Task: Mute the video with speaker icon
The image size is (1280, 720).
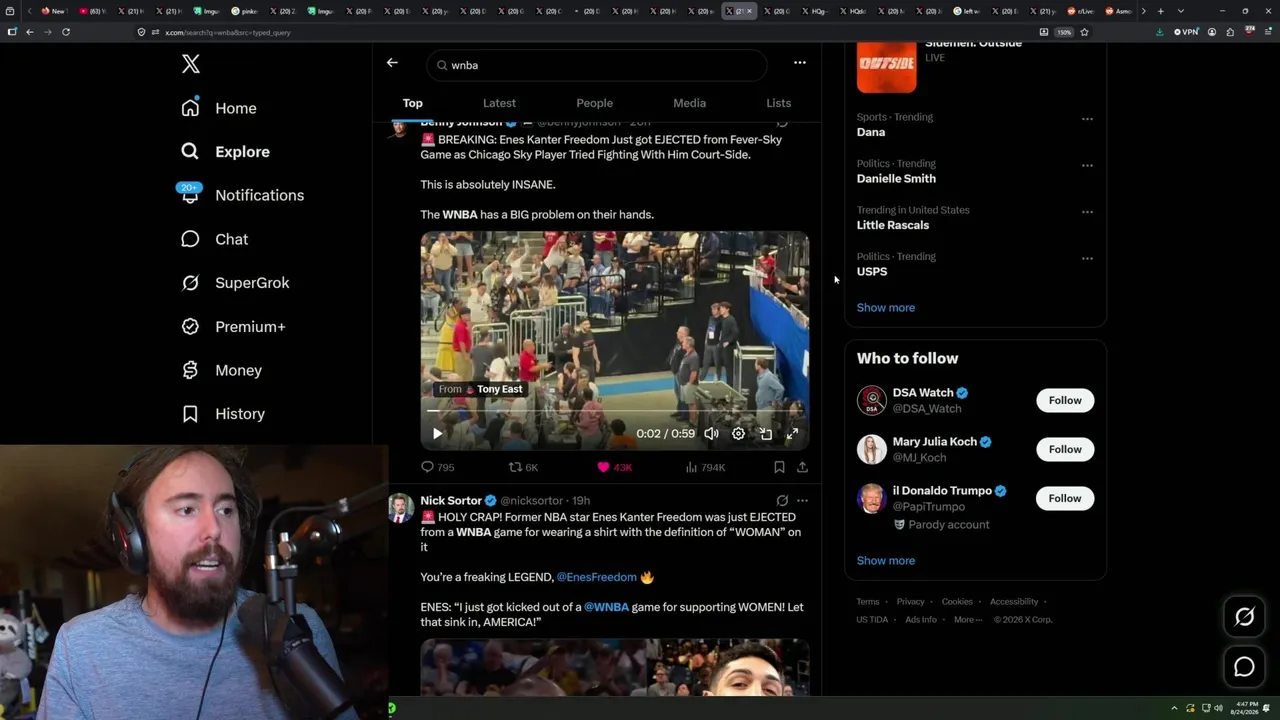Action: [x=711, y=434]
